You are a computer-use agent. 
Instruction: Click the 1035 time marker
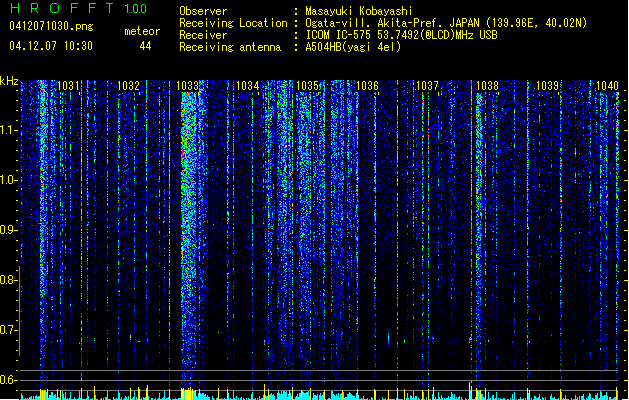(307, 86)
